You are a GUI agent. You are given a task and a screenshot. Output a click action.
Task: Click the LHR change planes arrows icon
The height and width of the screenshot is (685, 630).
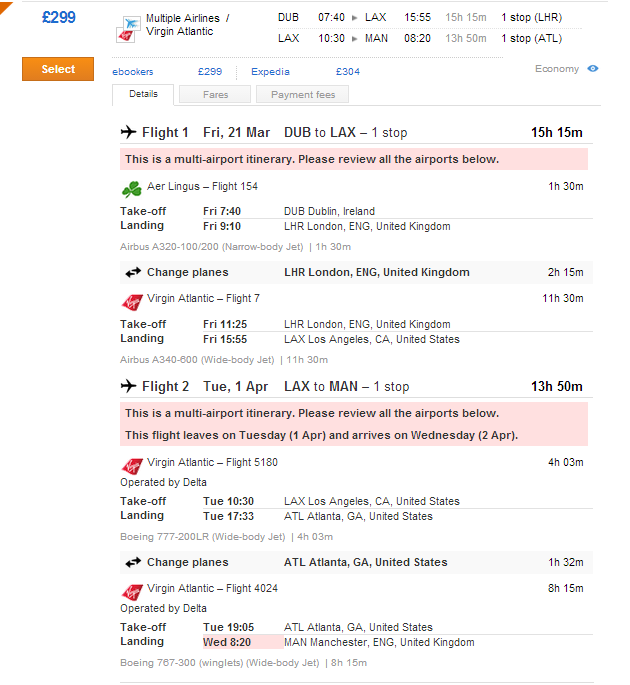pyautogui.click(x=133, y=272)
